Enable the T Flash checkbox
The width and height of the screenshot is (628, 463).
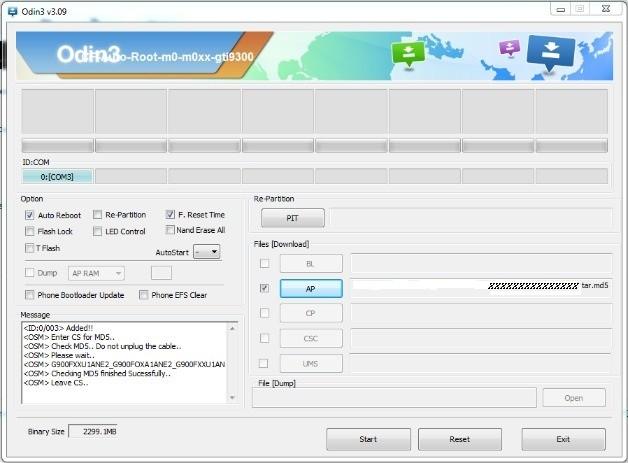(x=29, y=248)
